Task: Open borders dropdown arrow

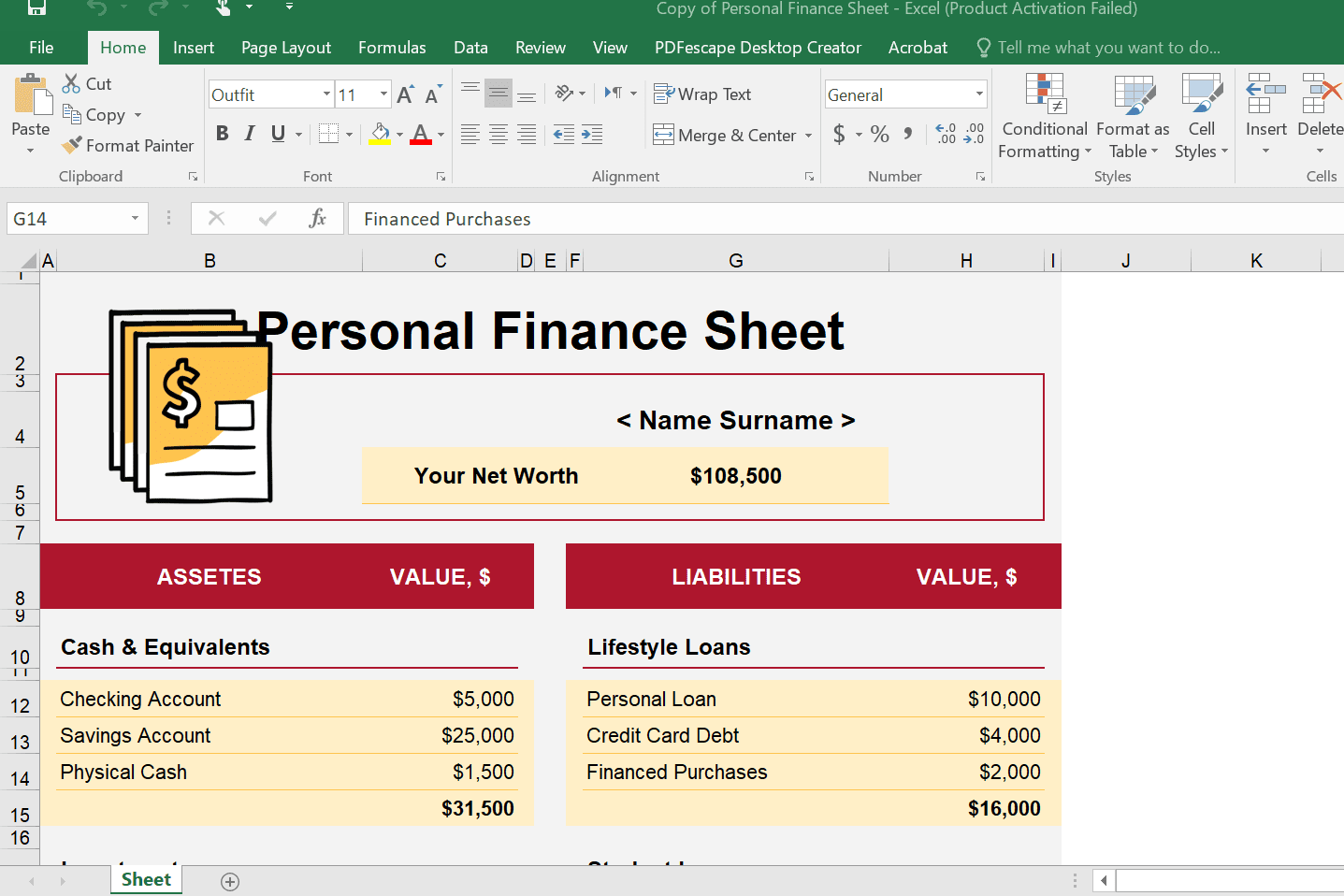Action: pos(349,135)
